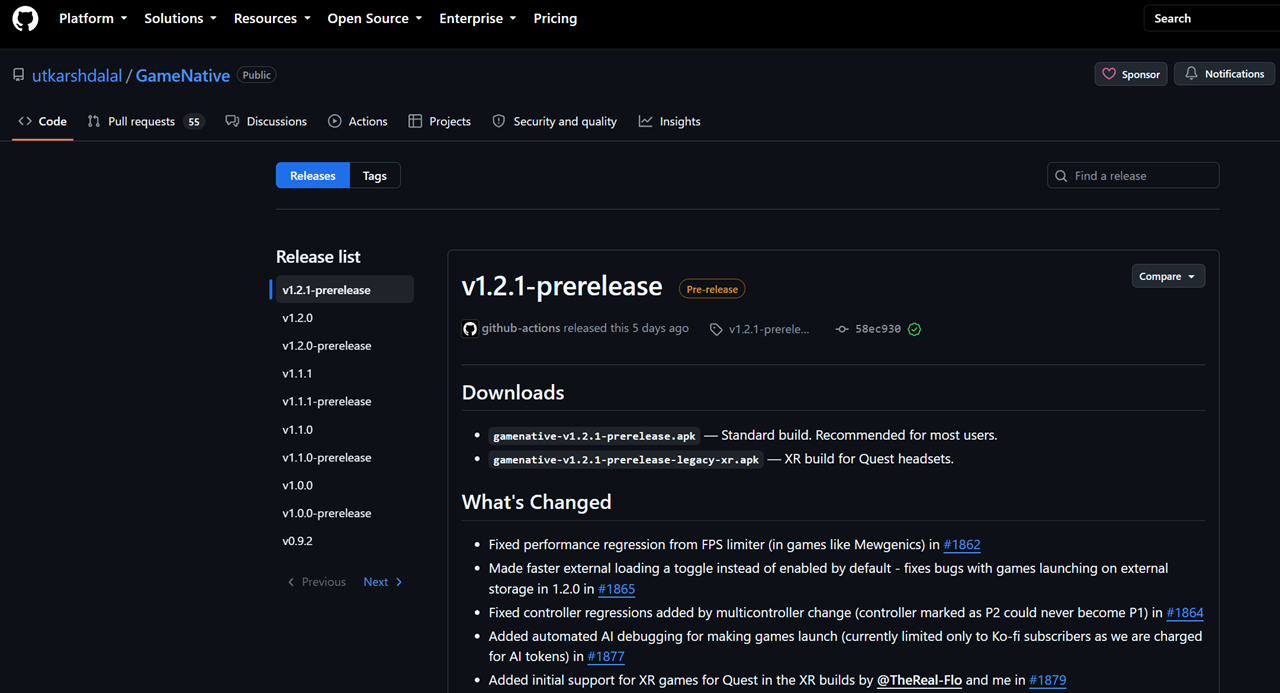The image size is (1280, 693).
Task: Click the Notifications bell icon
Action: pos(1192,74)
